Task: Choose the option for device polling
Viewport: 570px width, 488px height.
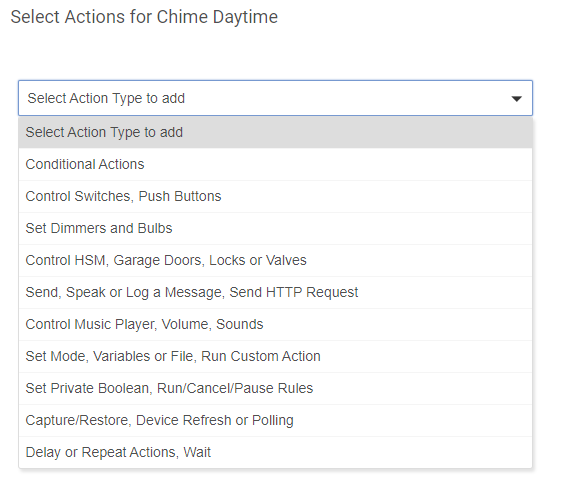Action: tap(275, 420)
